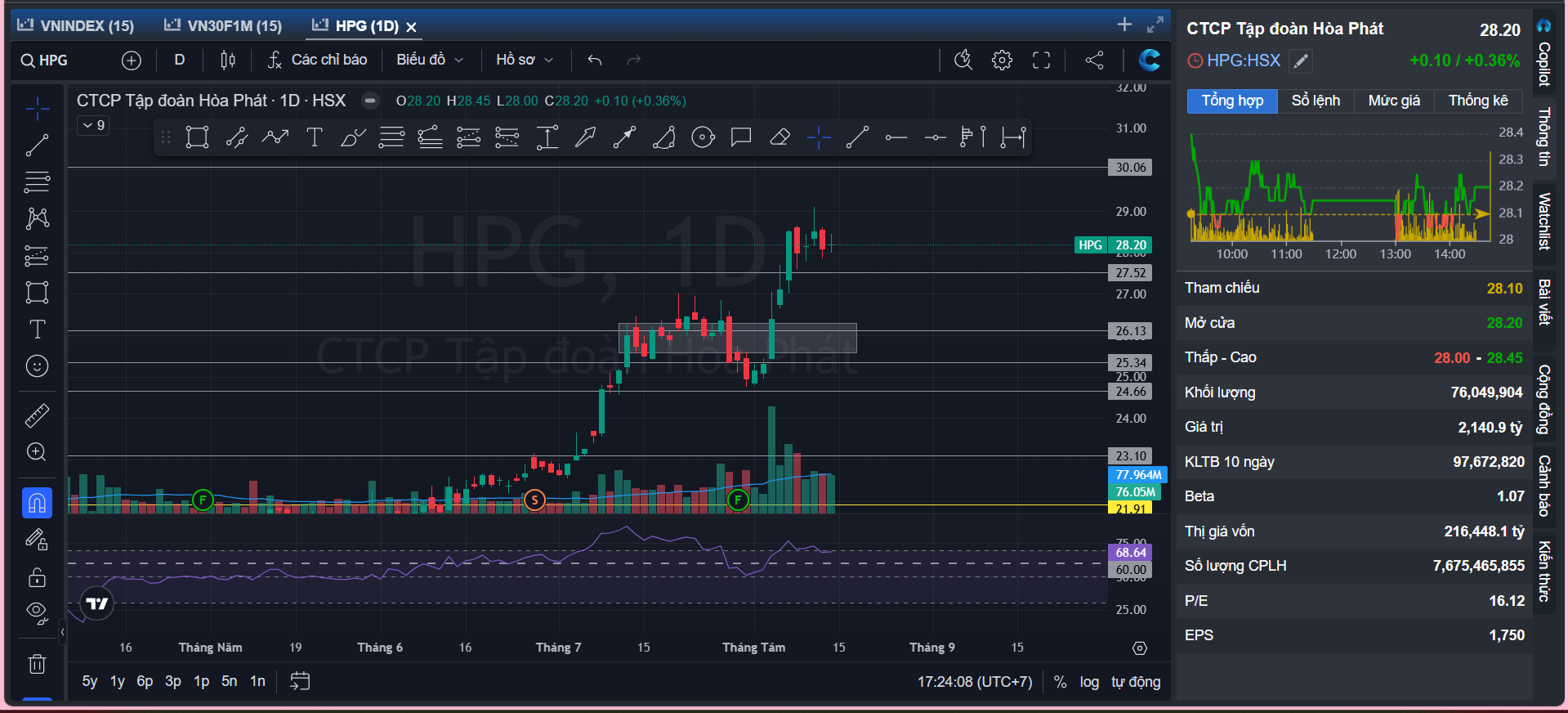Open the emoji icons tool in left sidebar
The image size is (1568, 713).
[37, 366]
